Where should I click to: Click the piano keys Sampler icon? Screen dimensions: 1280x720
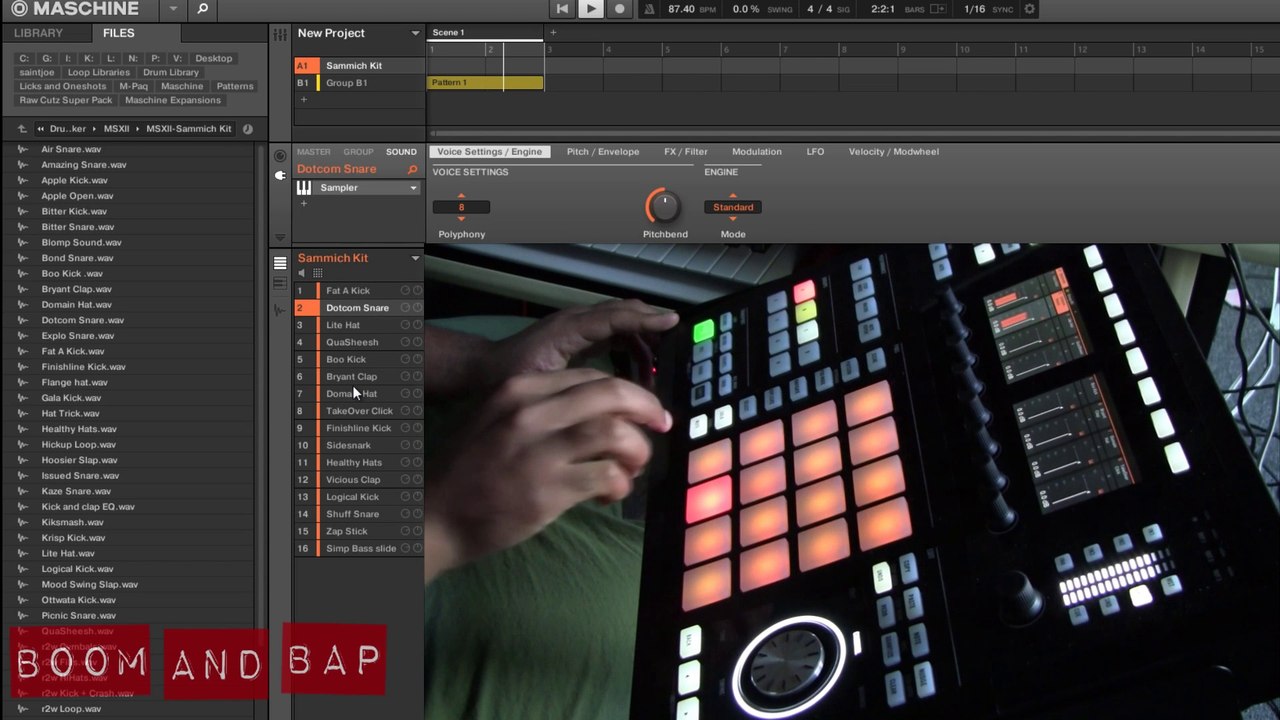coord(304,188)
